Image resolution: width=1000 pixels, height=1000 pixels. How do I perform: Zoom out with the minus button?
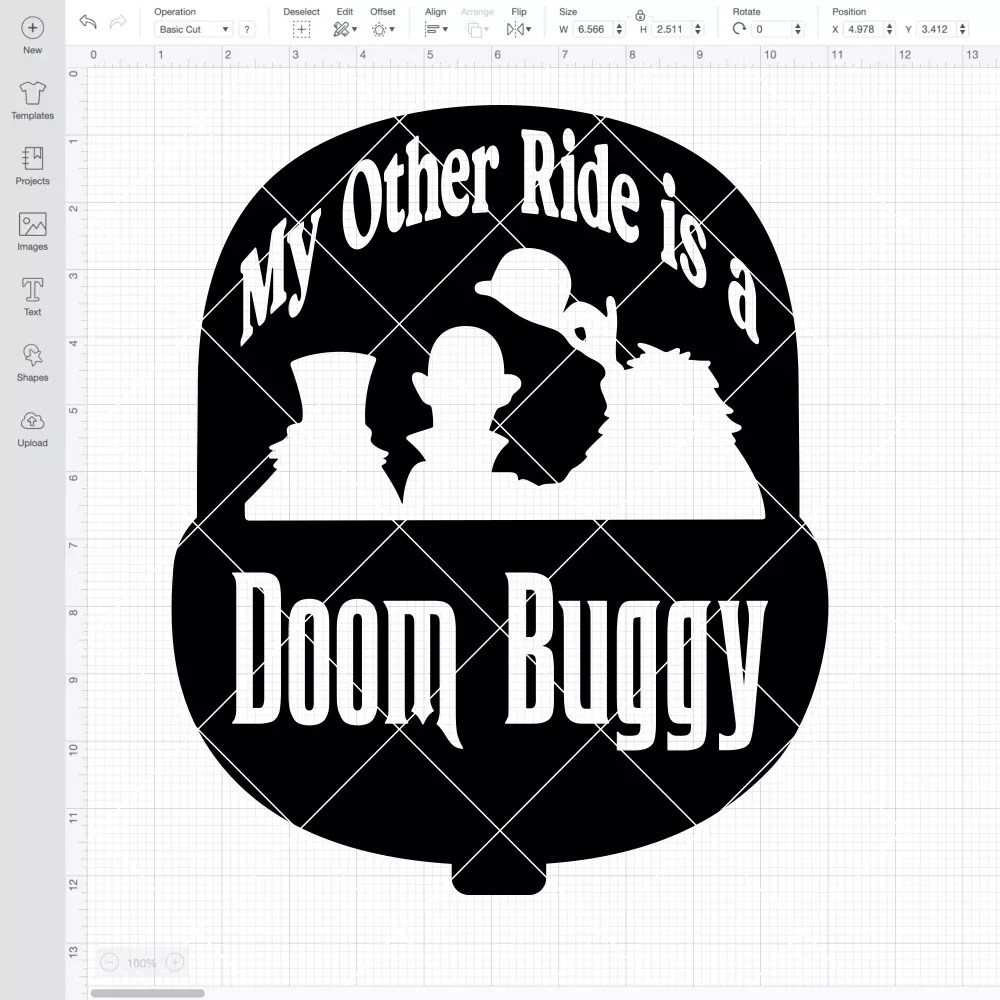tap(110, 962)
